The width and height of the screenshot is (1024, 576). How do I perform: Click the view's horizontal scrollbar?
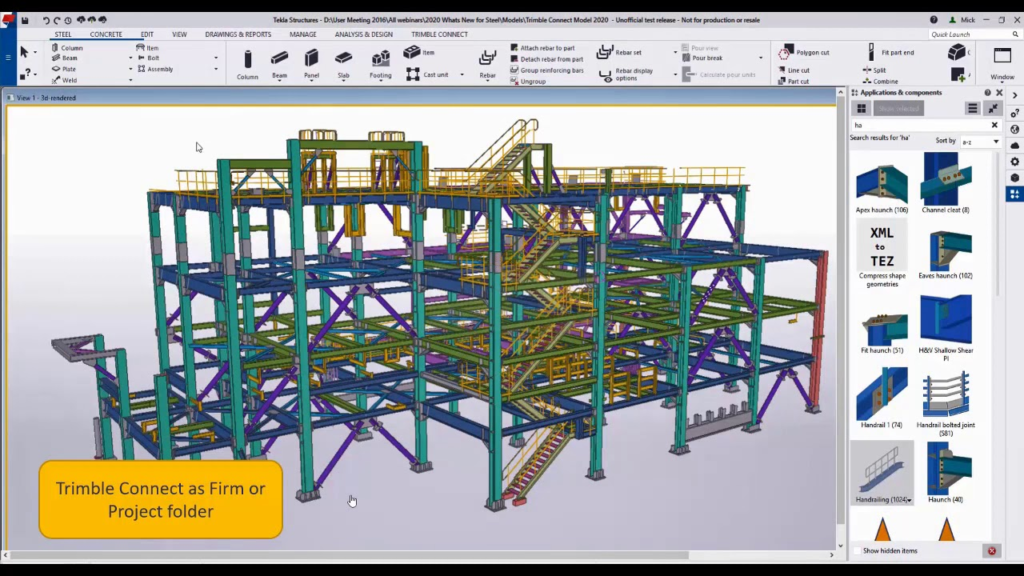[x=348, y=555]
